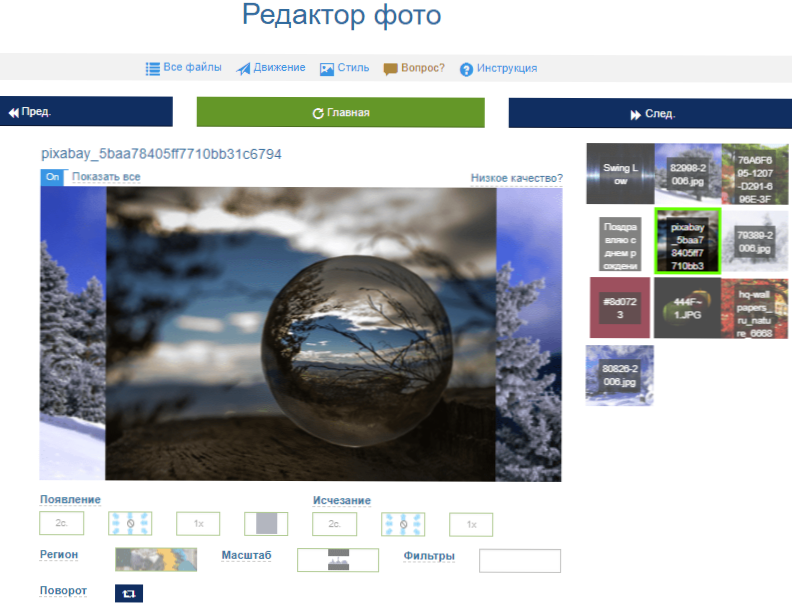Open the Регион map selector
This screenshot has height=605, width=792.
156,560
